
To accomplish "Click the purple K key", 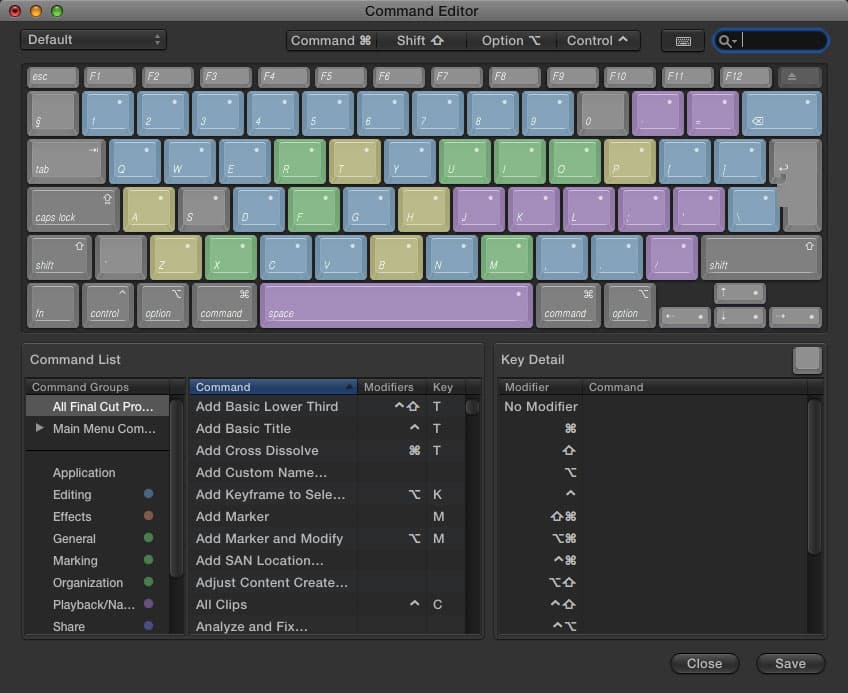I will [x=534, y=209].
